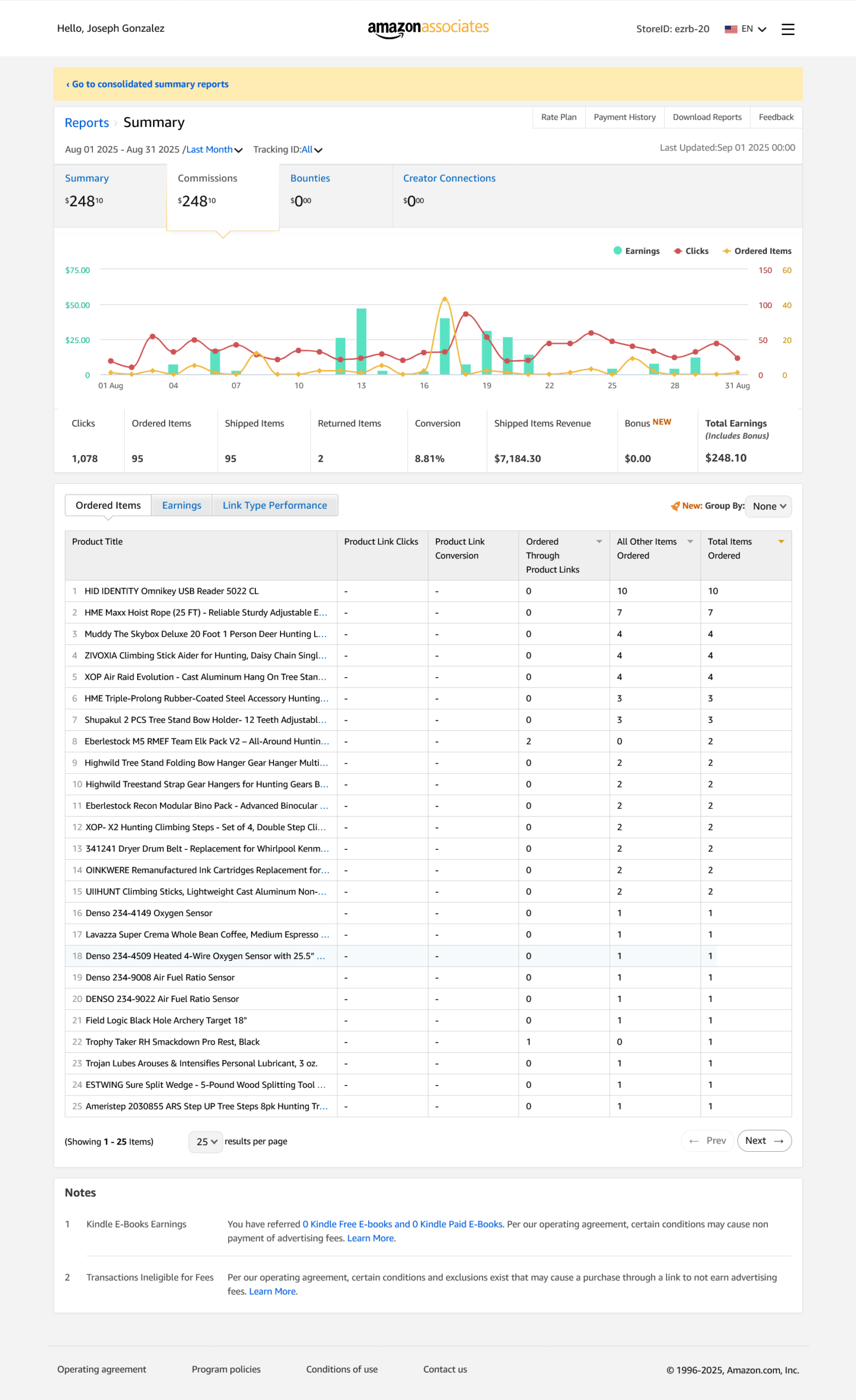The image size is (856, 1400).
Task: Select the Trophy Taker RH Smackdown Pro Rest row
Action: pos(428,1042)
